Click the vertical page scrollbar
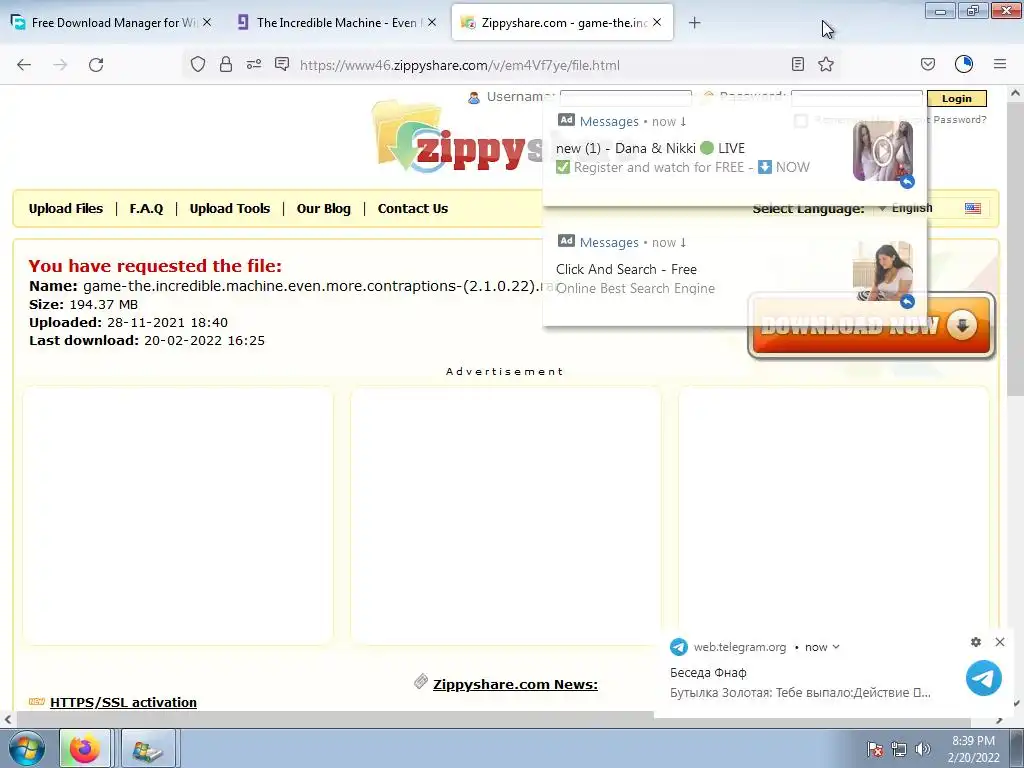 point(1015,248)
